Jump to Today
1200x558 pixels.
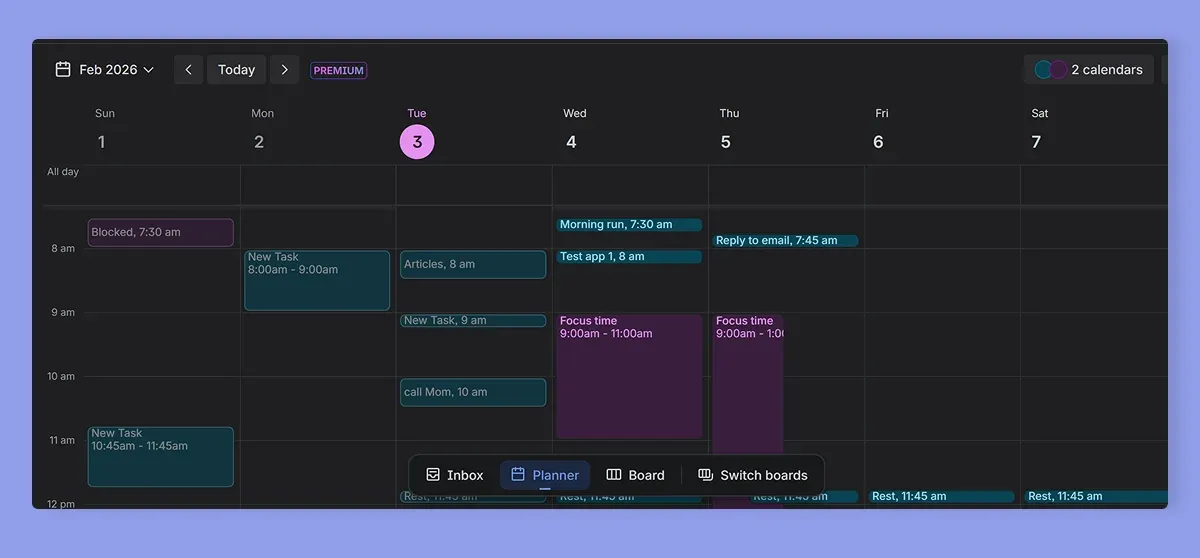point(236,70)
